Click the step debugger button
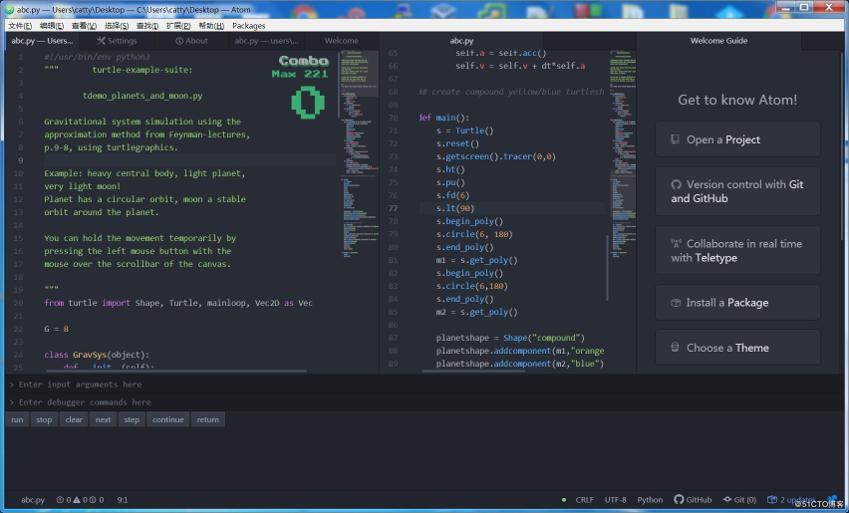Viewport: 849px width, 513px height. tap(132, 419)
